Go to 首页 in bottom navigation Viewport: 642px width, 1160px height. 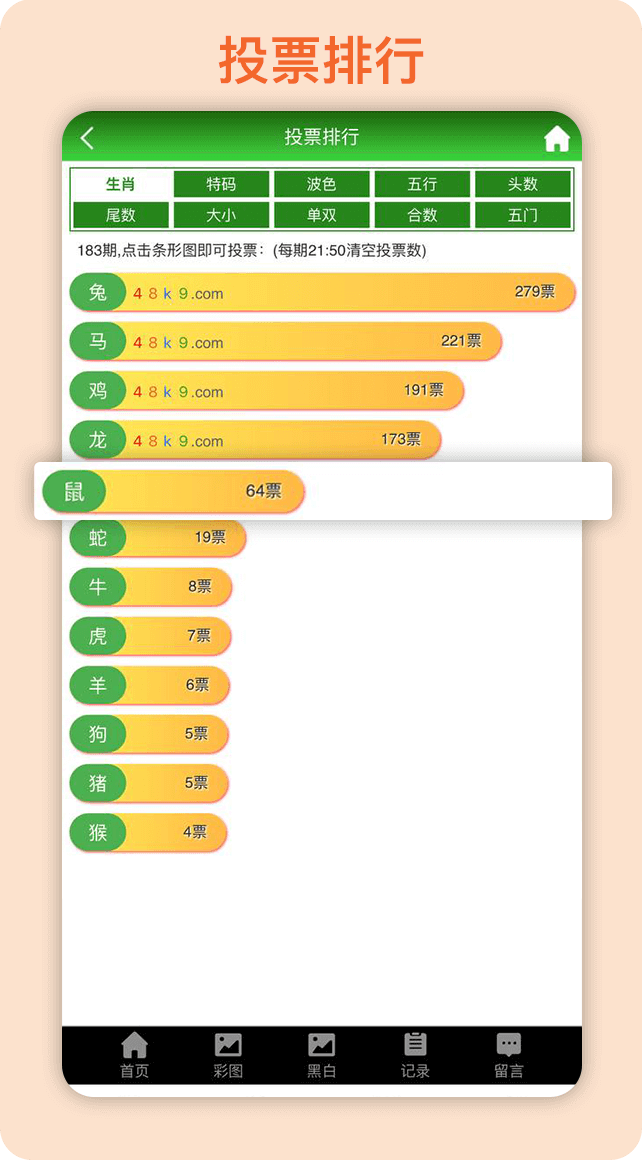click(134, 1056)
